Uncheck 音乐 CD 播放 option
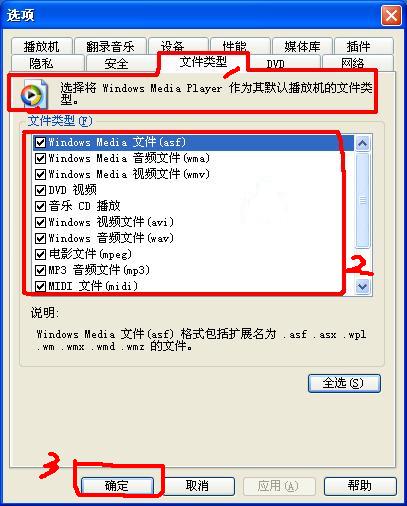 (x=40, y=206)
